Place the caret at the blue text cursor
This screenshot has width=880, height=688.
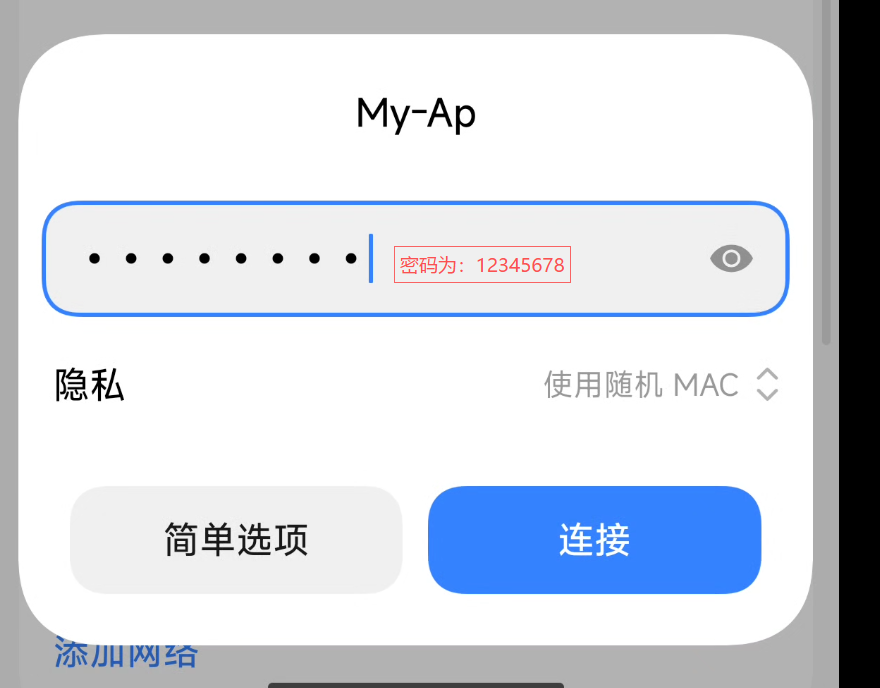click(371, 258)
